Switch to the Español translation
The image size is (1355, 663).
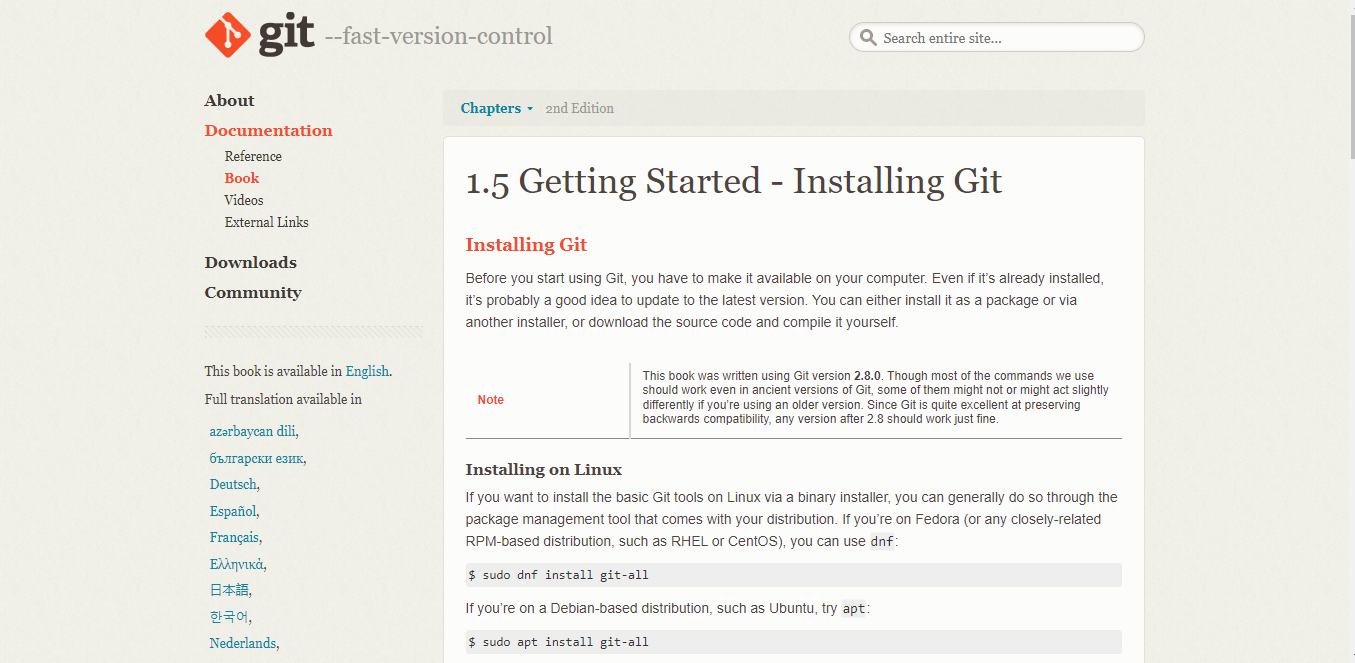[x=233, y=511]
